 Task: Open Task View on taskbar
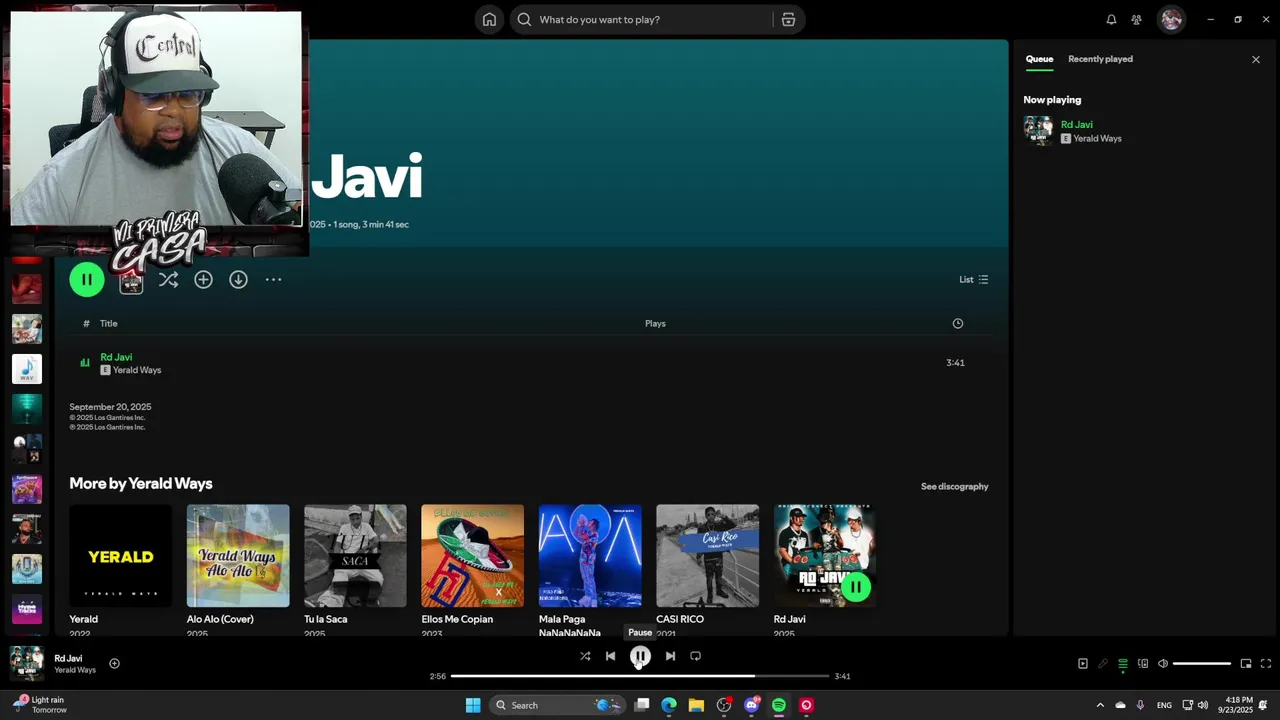[642, 705]
